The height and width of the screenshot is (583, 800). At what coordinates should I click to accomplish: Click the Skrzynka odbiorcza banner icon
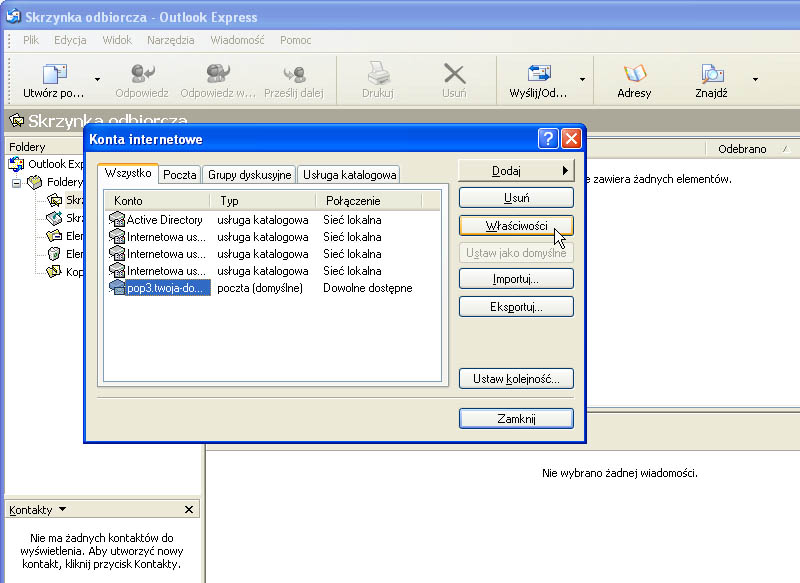click(x=16, y=121)
